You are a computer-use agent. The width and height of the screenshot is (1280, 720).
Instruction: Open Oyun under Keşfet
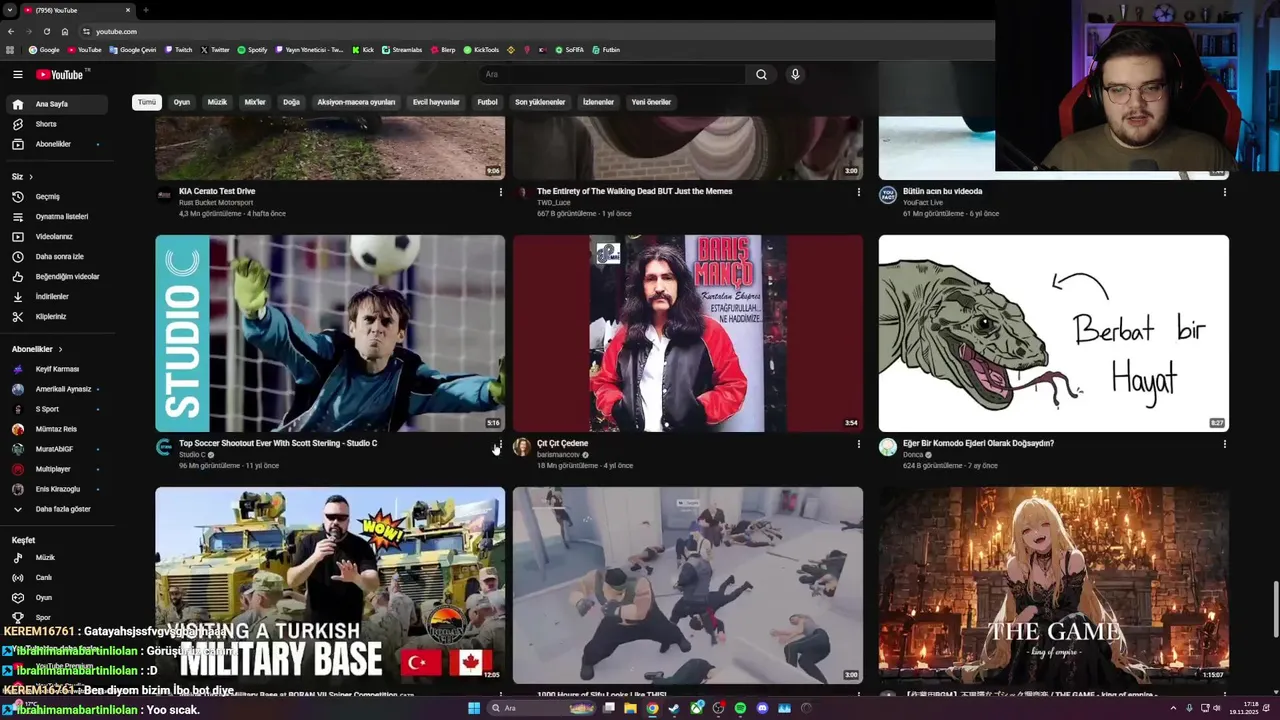pos(57,597)
